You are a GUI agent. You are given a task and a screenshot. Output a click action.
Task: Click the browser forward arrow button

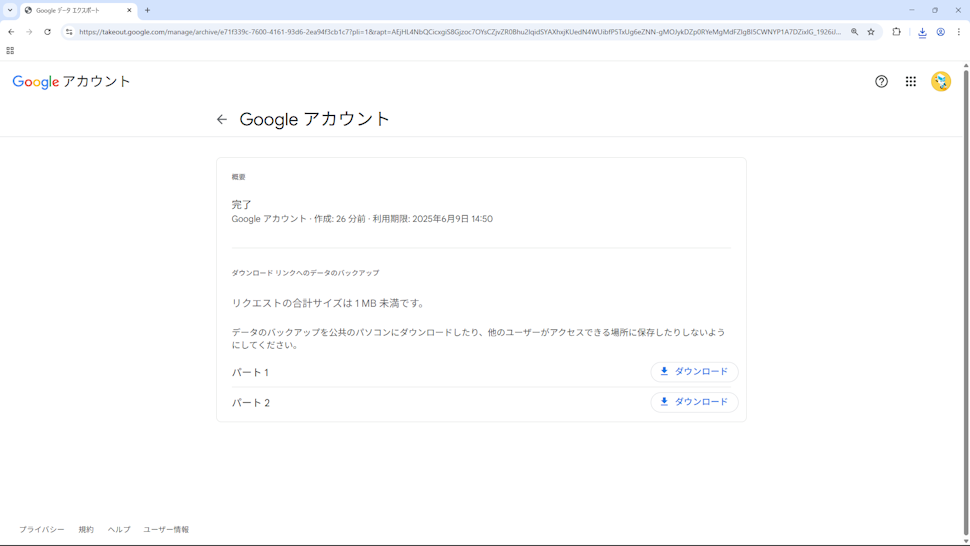[x=29, y=32]
